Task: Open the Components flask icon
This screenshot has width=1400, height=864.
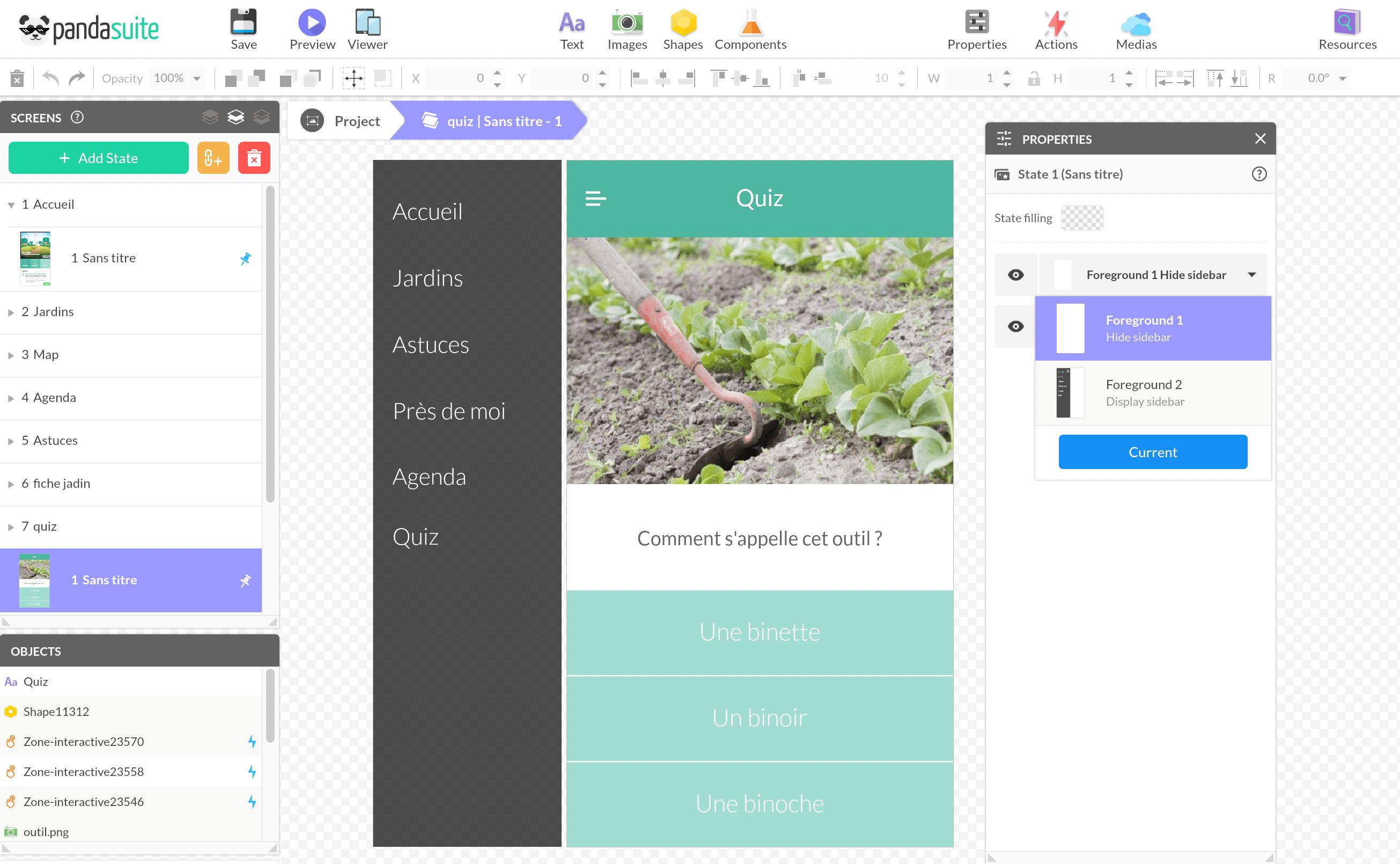Action: click(750, 23)
